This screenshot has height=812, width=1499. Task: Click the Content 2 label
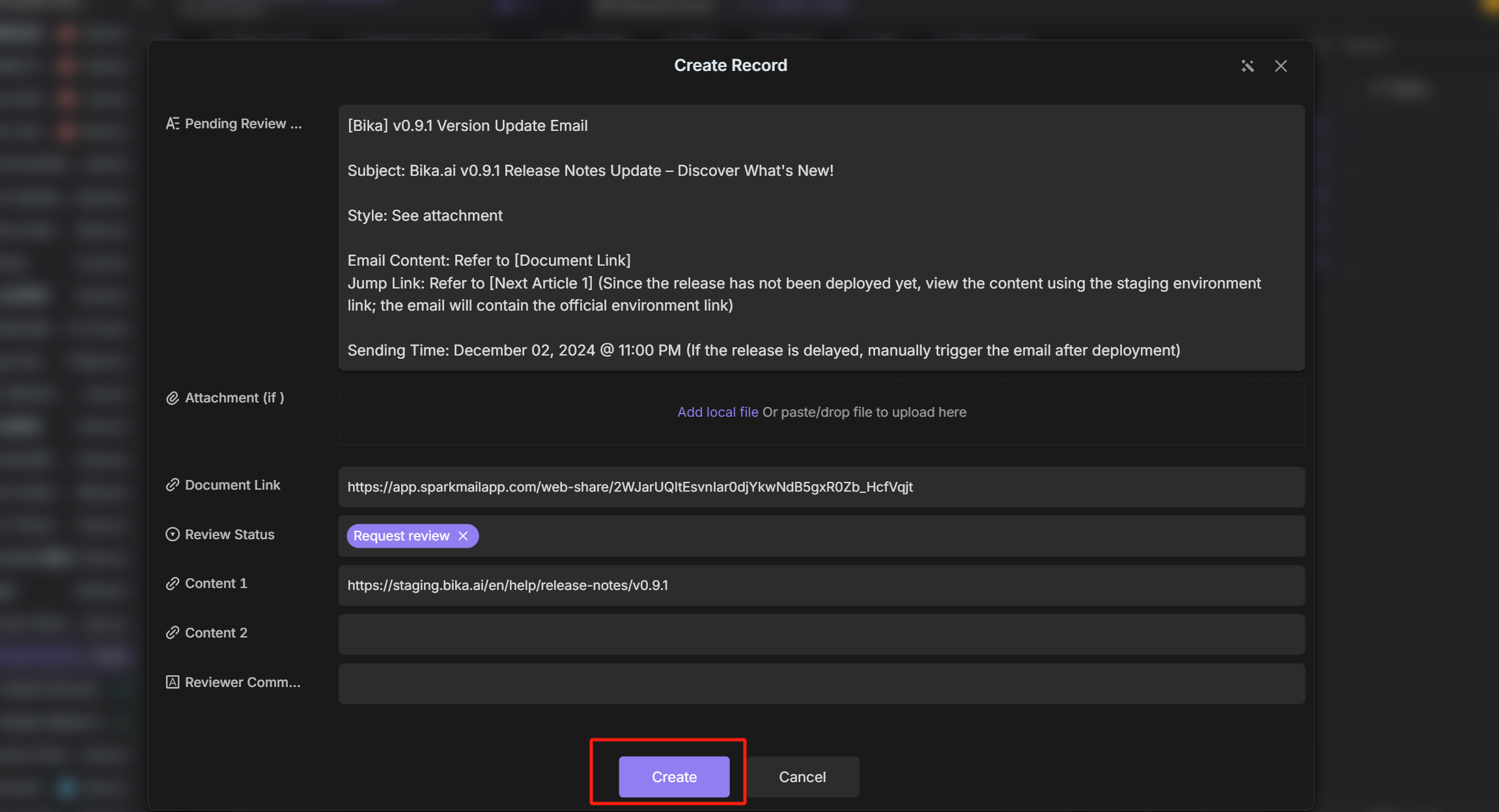tap(216, 633)
